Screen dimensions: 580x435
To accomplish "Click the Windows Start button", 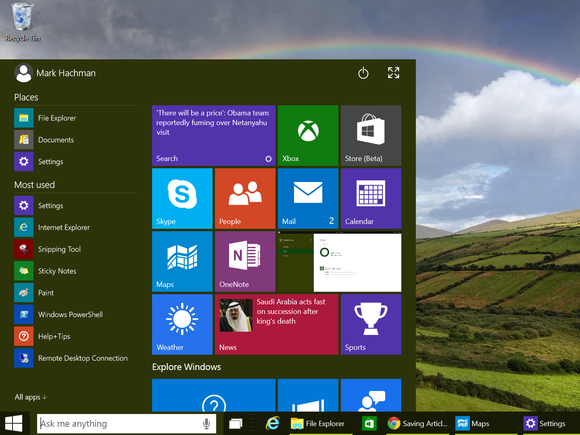I will tap(14, 424).
